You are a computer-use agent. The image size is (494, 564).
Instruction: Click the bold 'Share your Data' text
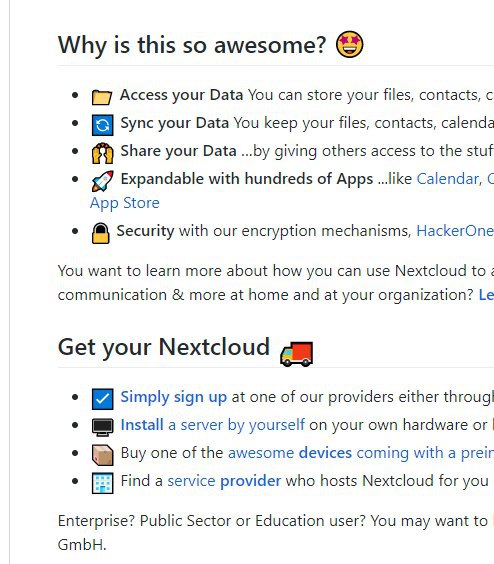(x=178, y=151)
